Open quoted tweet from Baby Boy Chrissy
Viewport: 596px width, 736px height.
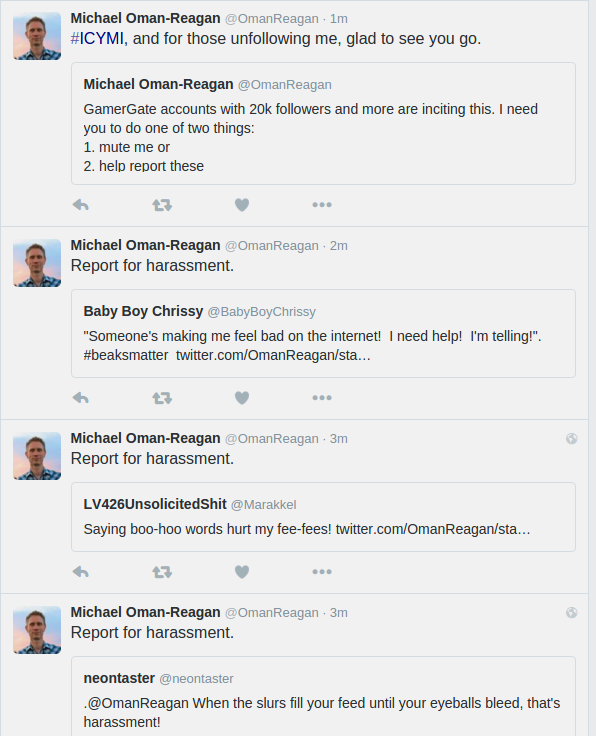pyautogui.click(x=323, y=333)
